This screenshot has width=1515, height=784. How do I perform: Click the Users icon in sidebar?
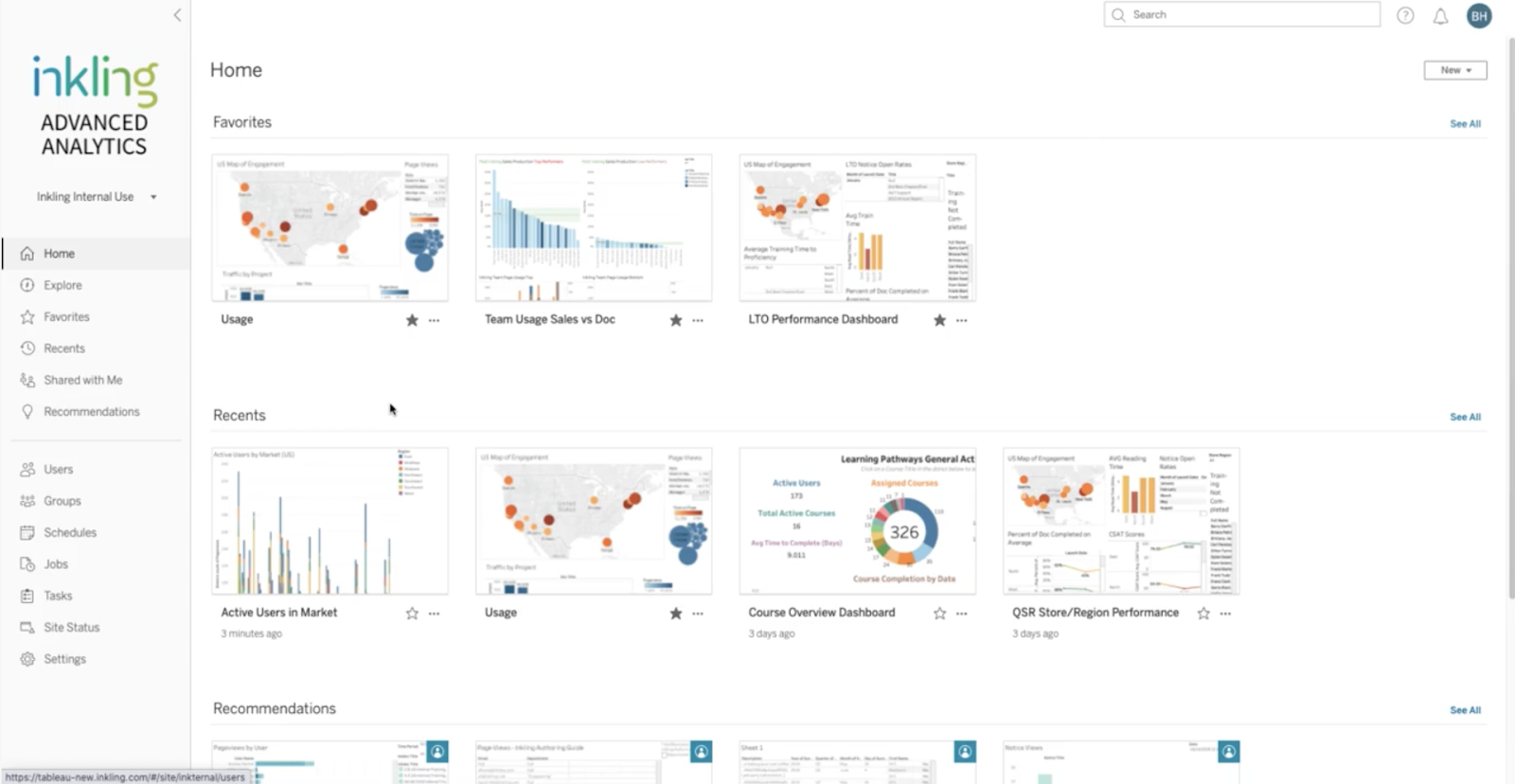[x=27, y=470]
